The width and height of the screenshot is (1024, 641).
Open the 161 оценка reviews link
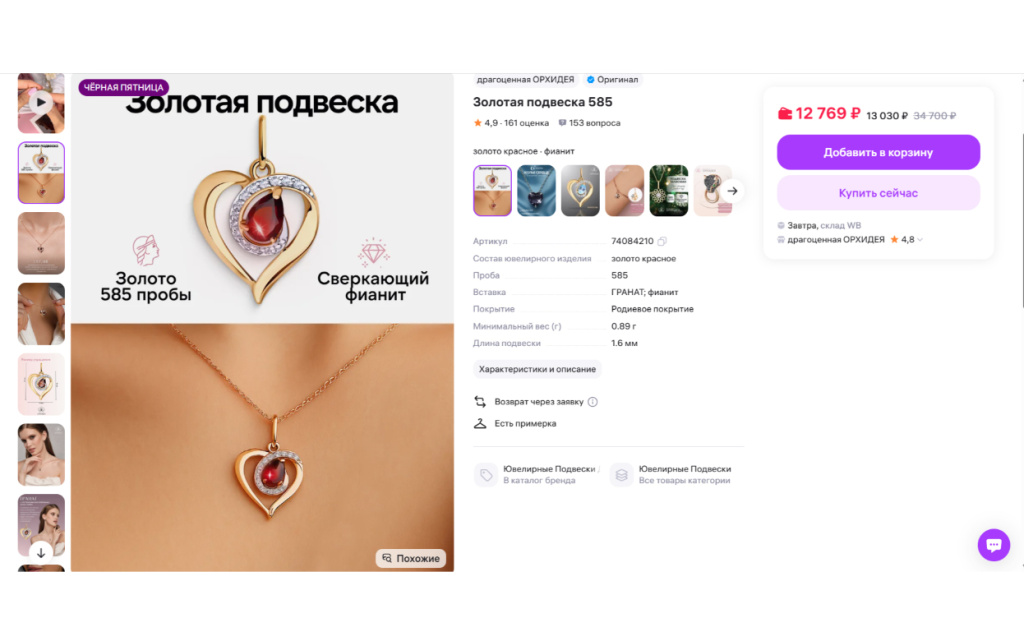pyautogui.click(x=526, y=123)
